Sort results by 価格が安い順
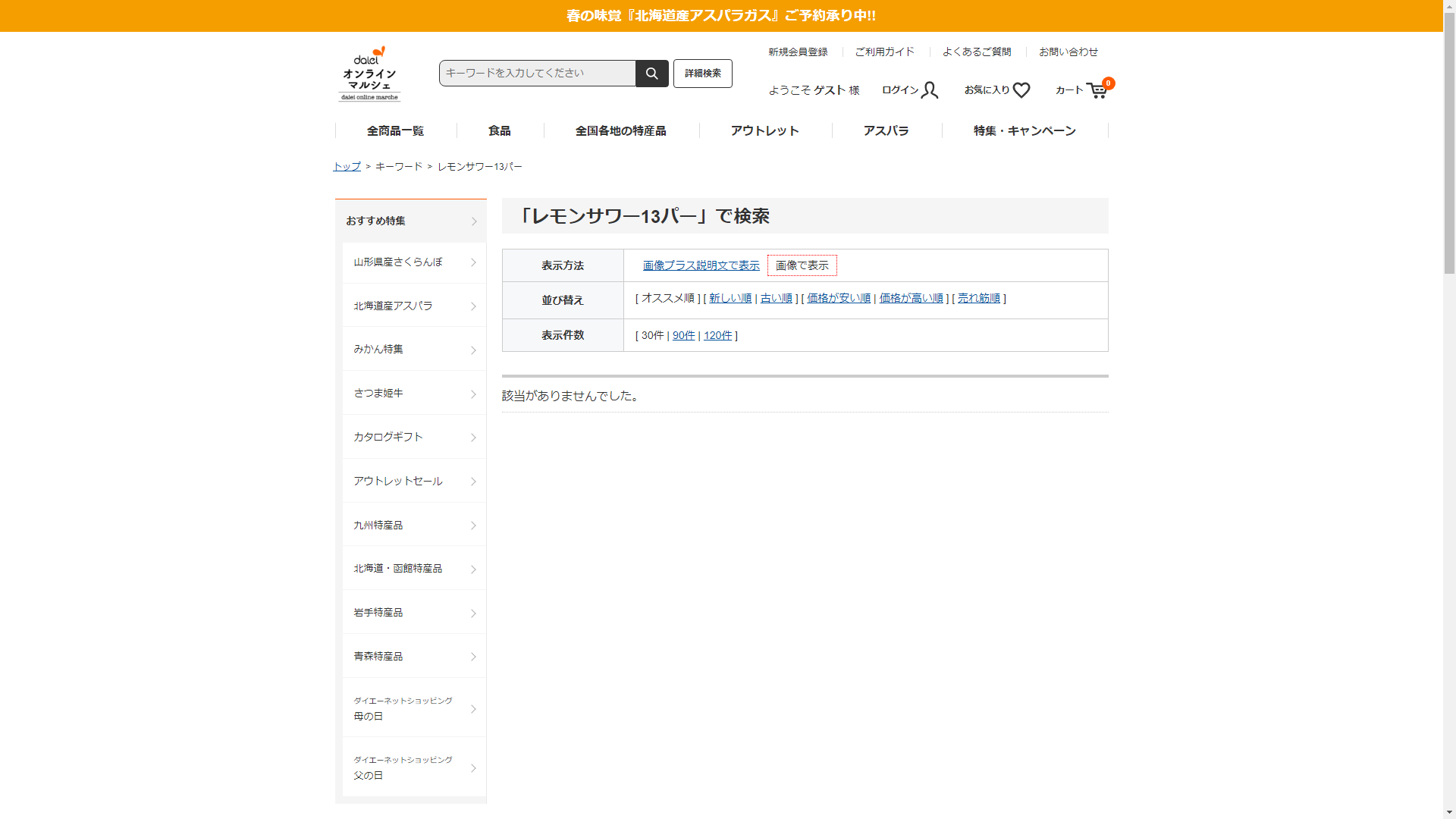Image resolution: width=1456 pixels, height=819 pixels. point(838,298)
